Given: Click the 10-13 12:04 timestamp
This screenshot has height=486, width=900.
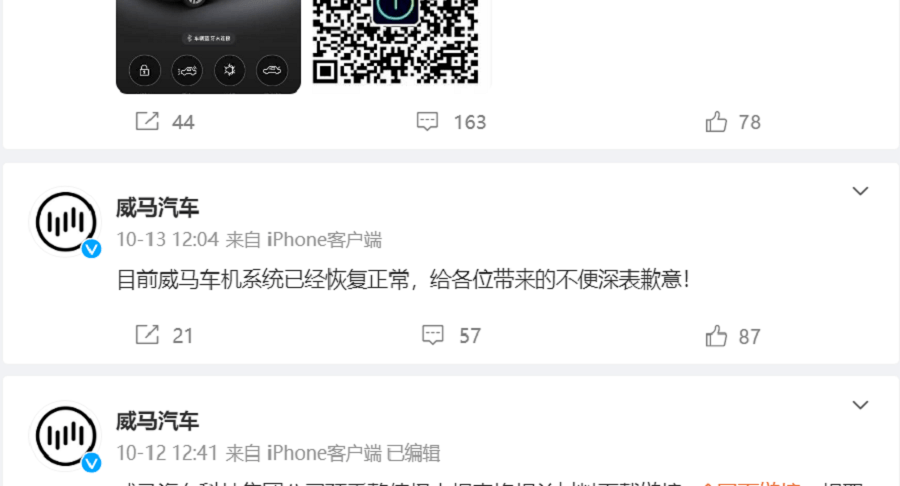Looking at the screenshot, I should click(x=168, y=239).
